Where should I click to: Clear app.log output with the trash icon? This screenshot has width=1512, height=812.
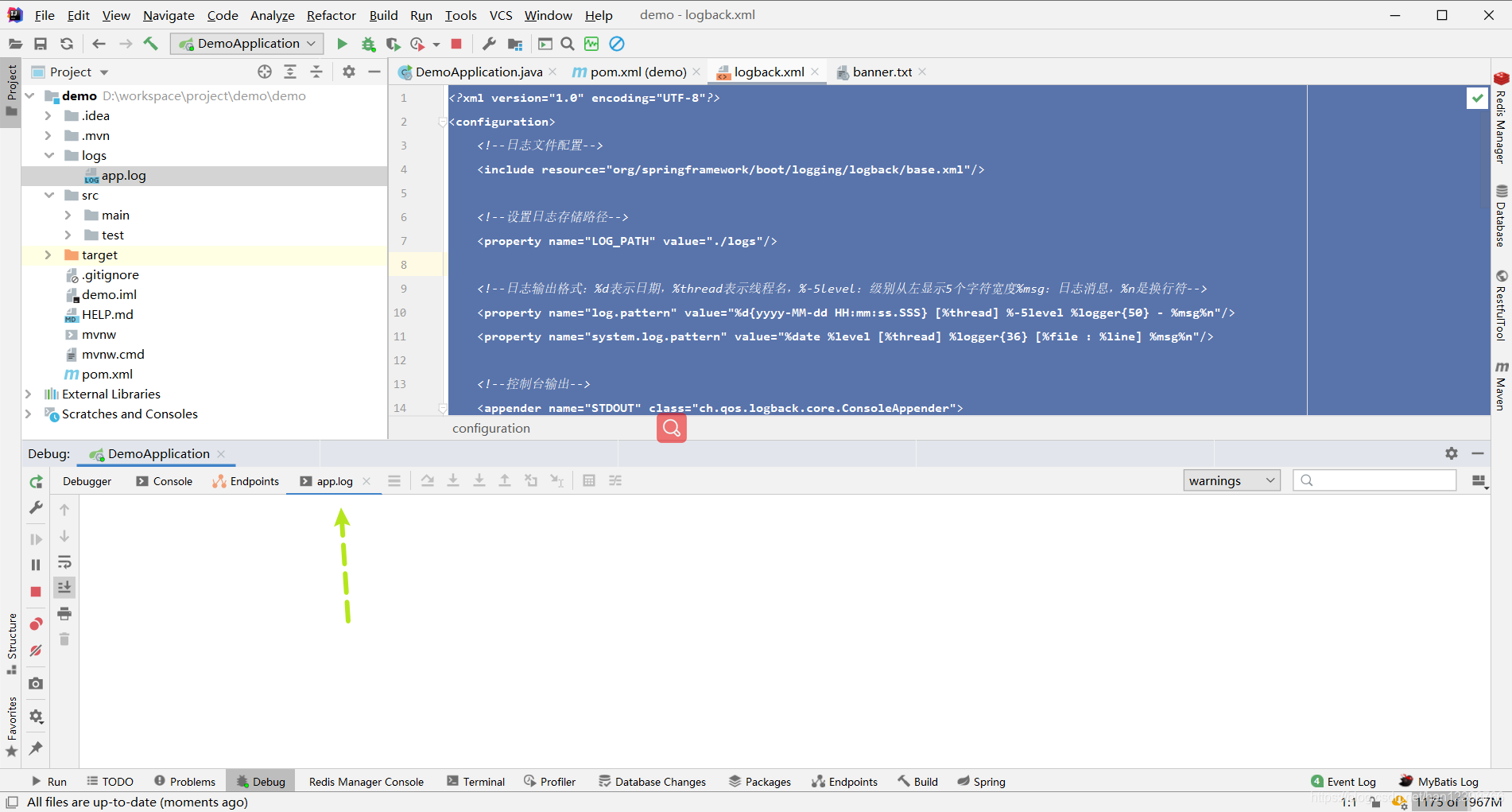pos(64,639)
